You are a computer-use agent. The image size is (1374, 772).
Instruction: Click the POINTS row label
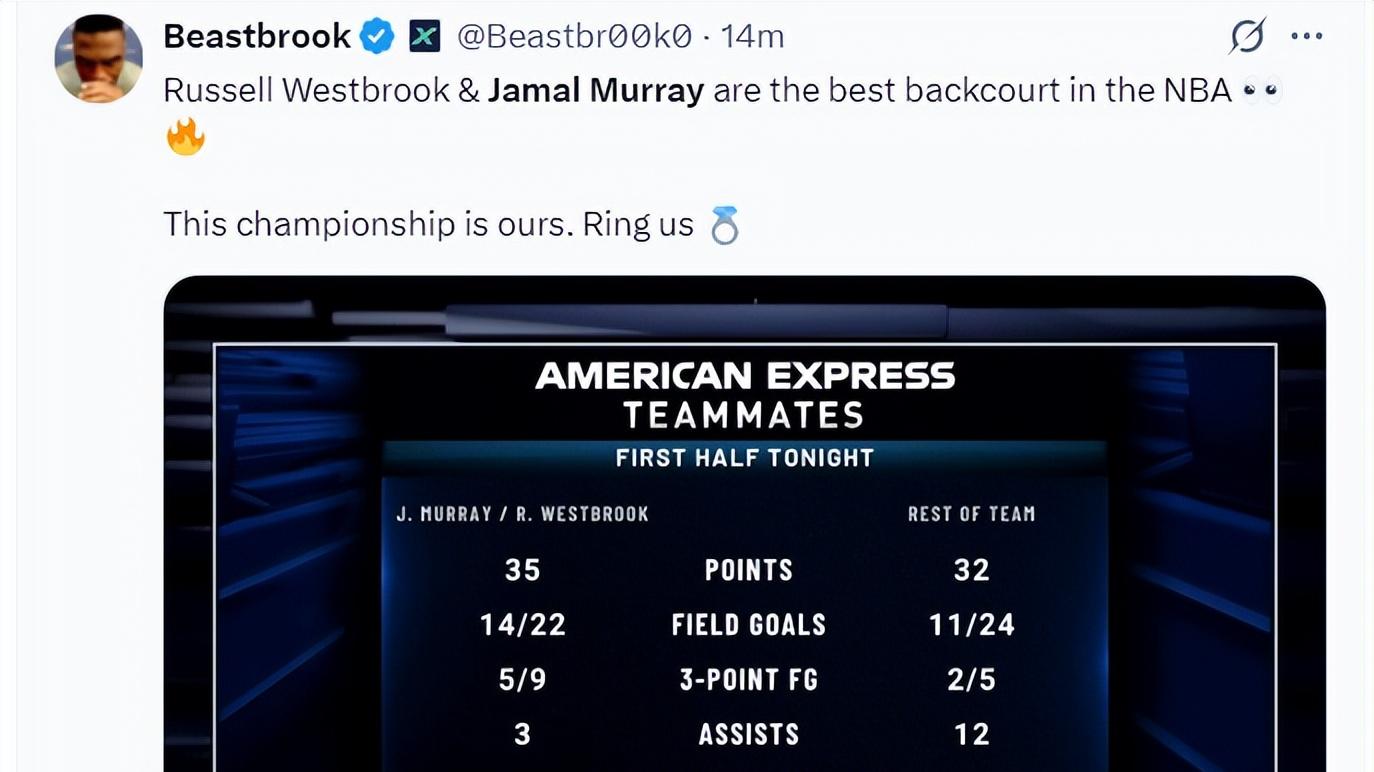click(x=749, y=570)
